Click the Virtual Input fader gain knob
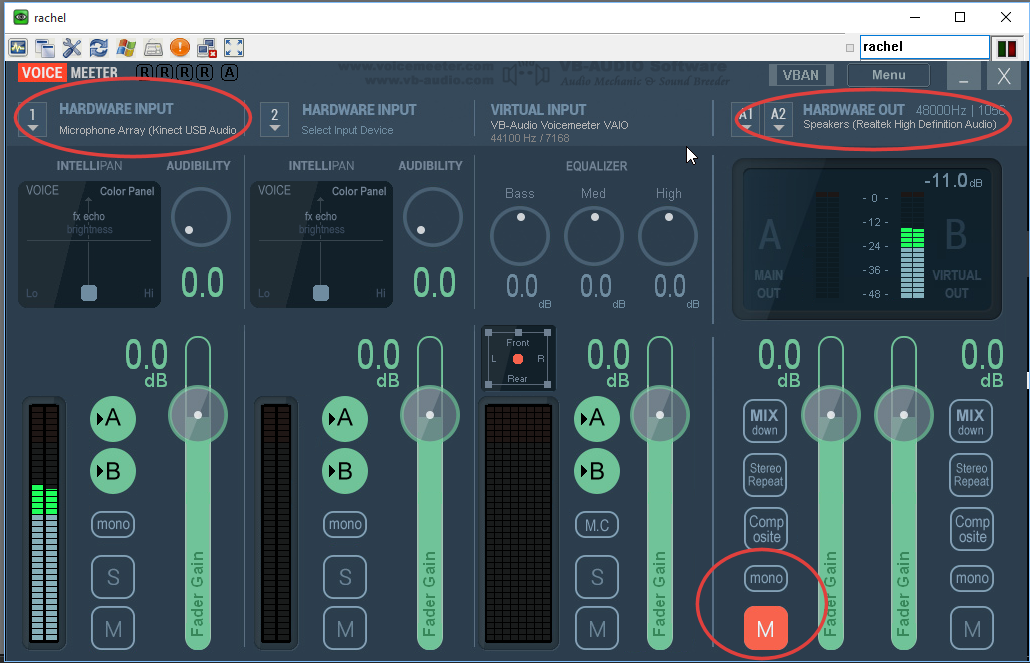This screenshot has height=663, width=1030. (x=660, y=415)
